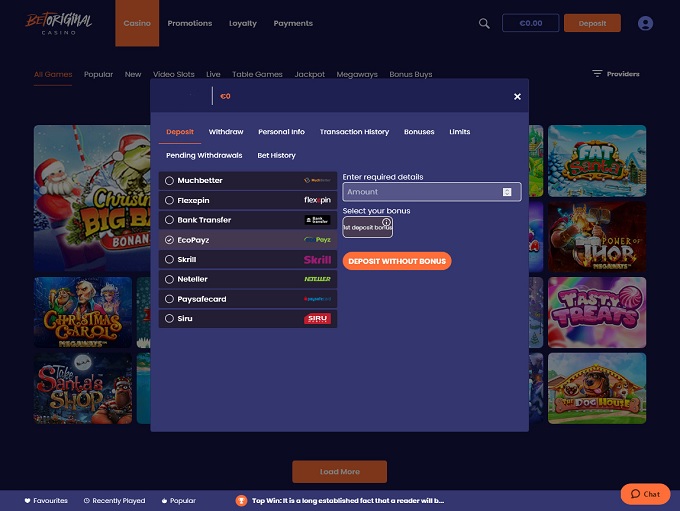The width and height of the screenshot is (680, 511).
Task: Choose Paysafecard as payment method
Action: 201,298
